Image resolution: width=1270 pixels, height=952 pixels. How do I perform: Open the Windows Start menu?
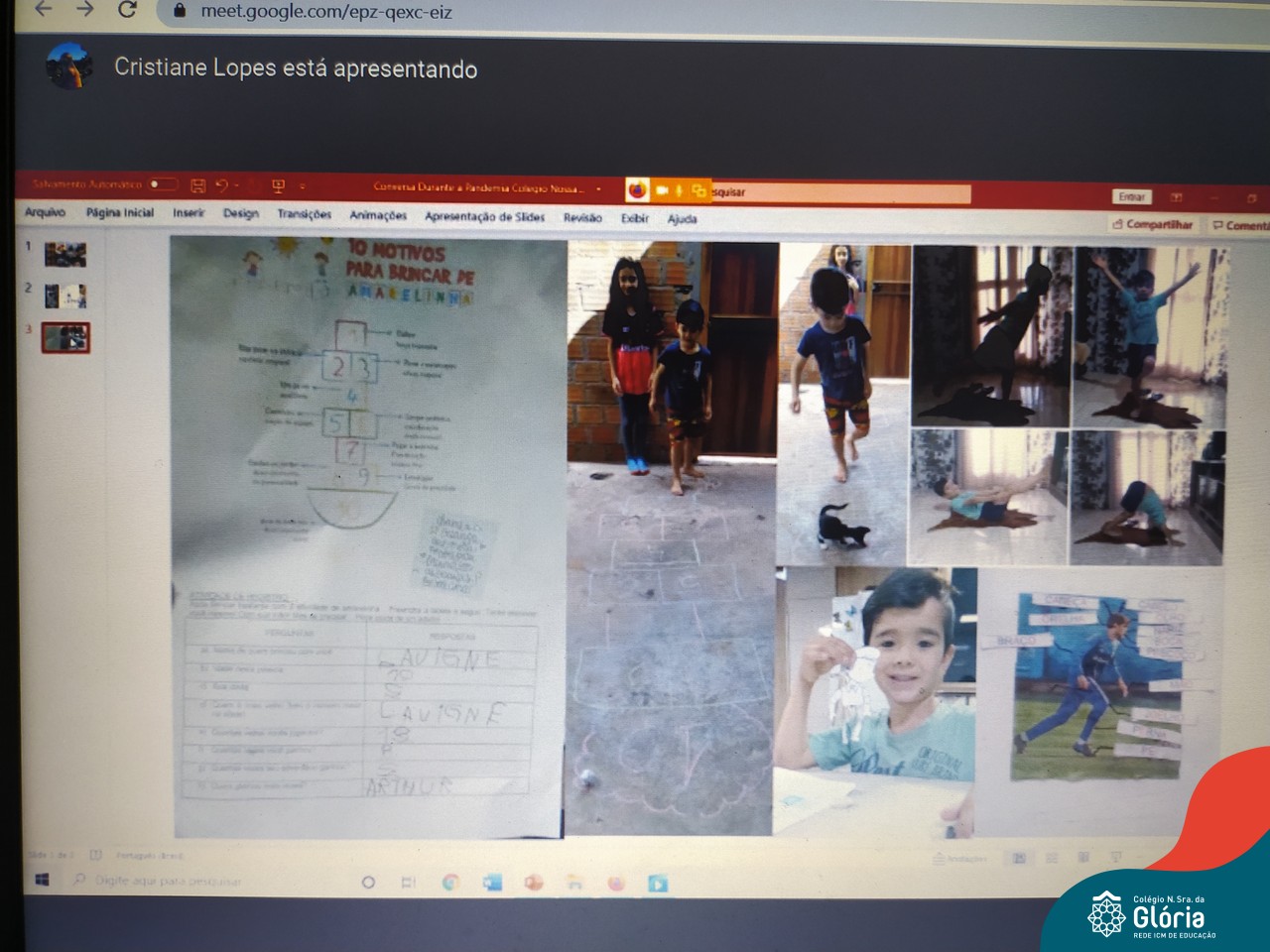click(x=43, y=880)
